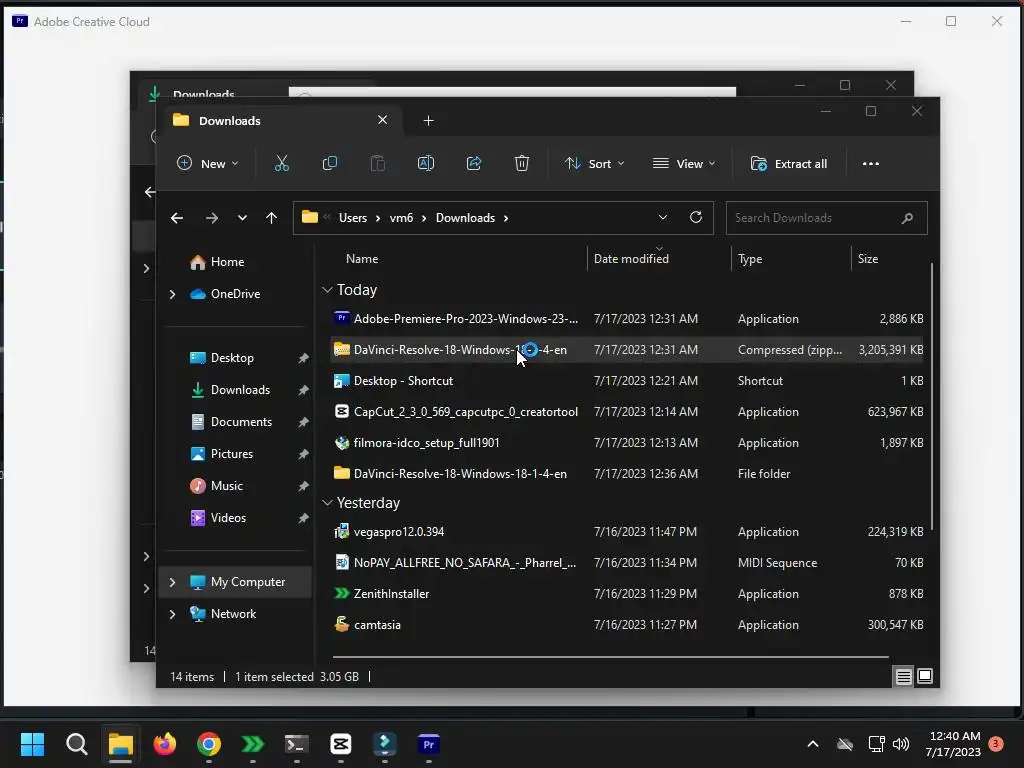The height and width of the screenshot is (768, 1024).
Task: Close the Downloads tab
Action: click(x=383, y=120)
